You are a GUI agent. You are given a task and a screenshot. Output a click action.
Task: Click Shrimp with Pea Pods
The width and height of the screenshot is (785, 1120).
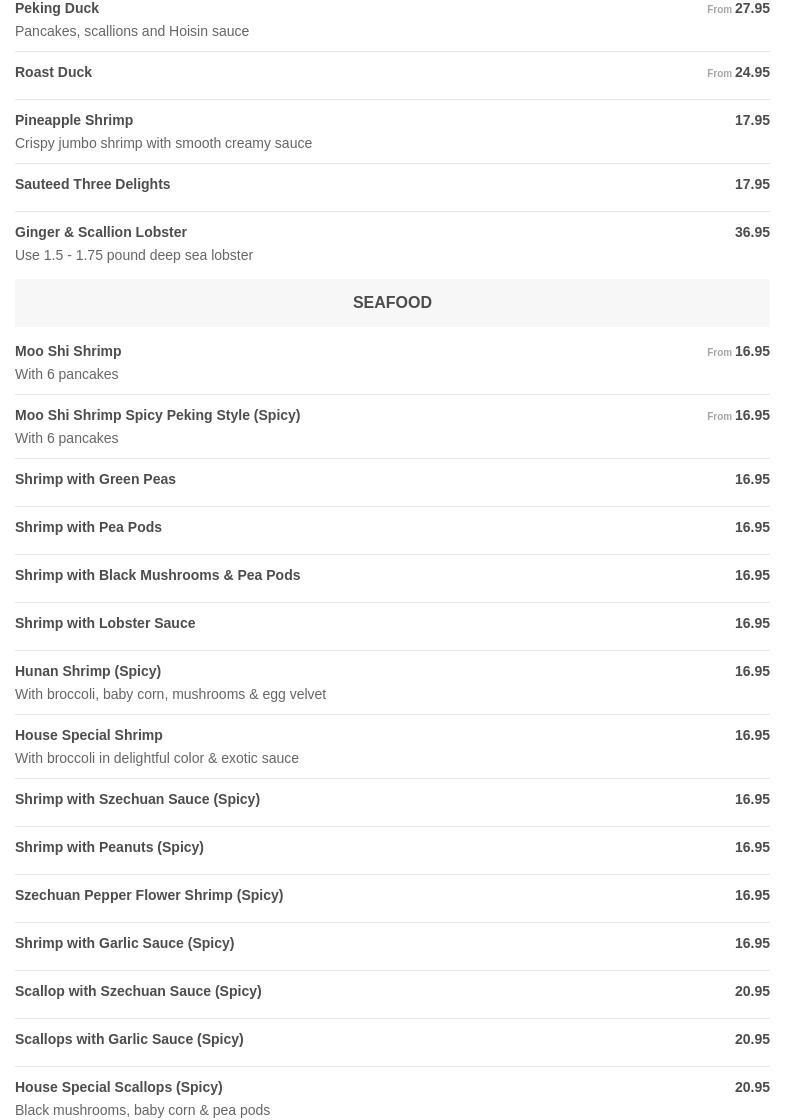[x=88, y=528]
